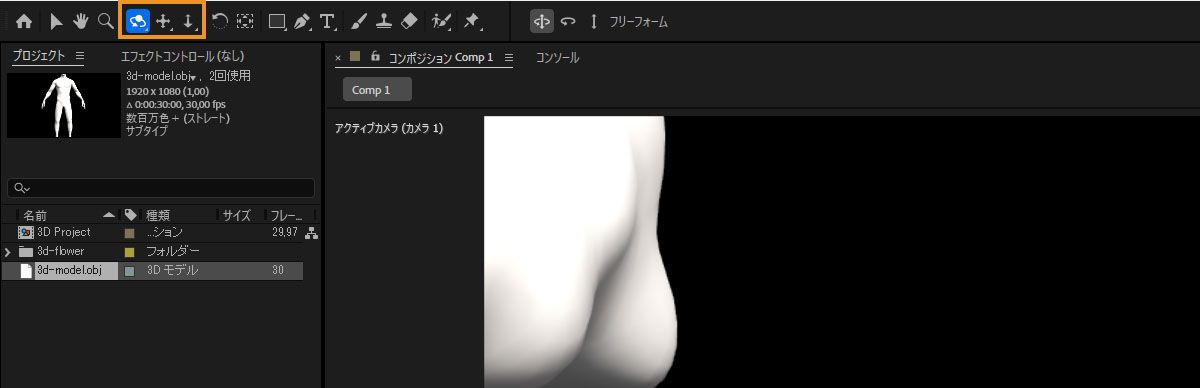Image resolution: width=1200 pixels, height=388 pixels.
Task: Select the Brush tool
Action: 360,21
